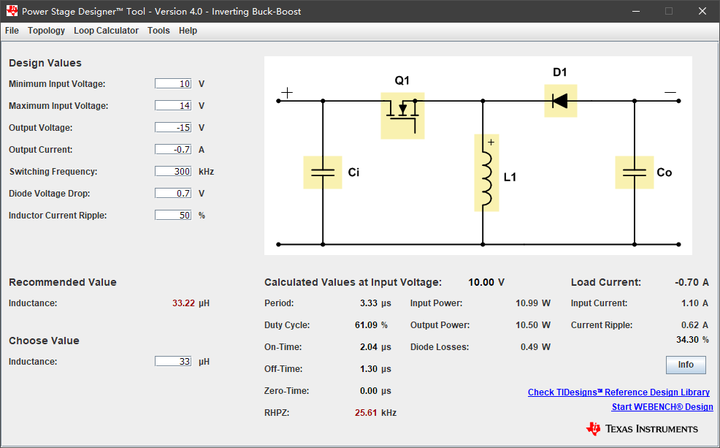Click the Zero-Time value 0.00

click(x=369, y=391)
